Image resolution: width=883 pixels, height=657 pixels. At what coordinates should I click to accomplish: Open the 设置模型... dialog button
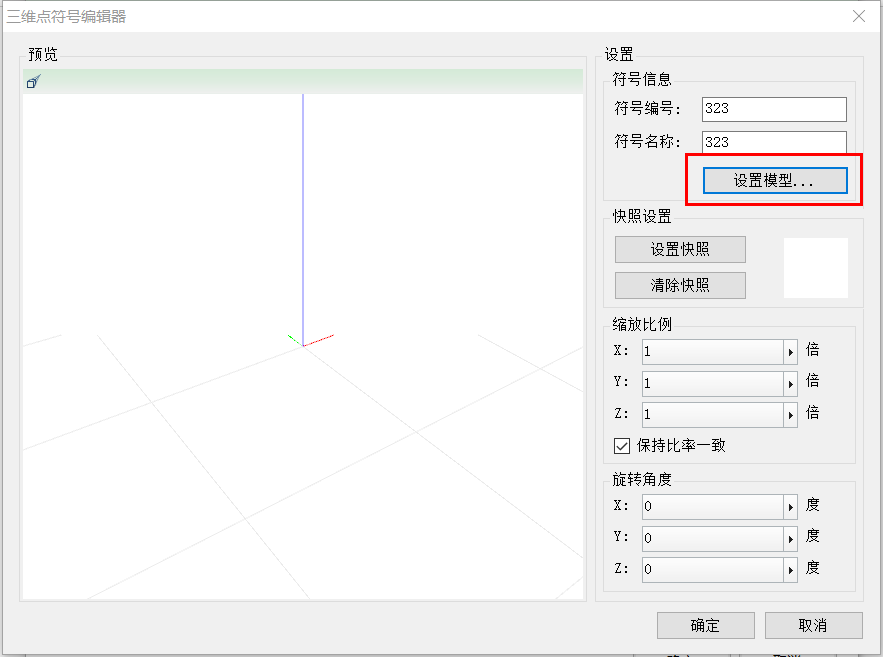pyautogui.click(x=775, y=181)
